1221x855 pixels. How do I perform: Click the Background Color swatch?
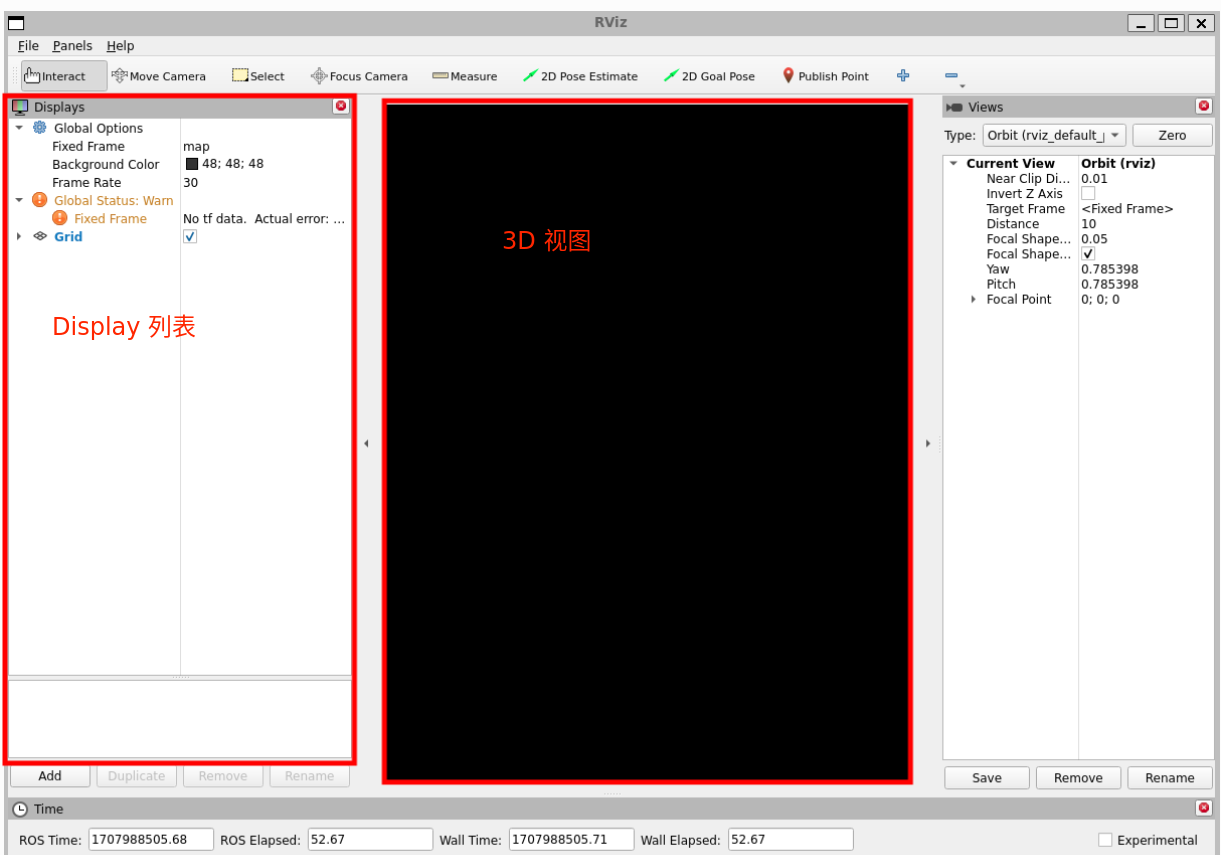pos(192,164)
